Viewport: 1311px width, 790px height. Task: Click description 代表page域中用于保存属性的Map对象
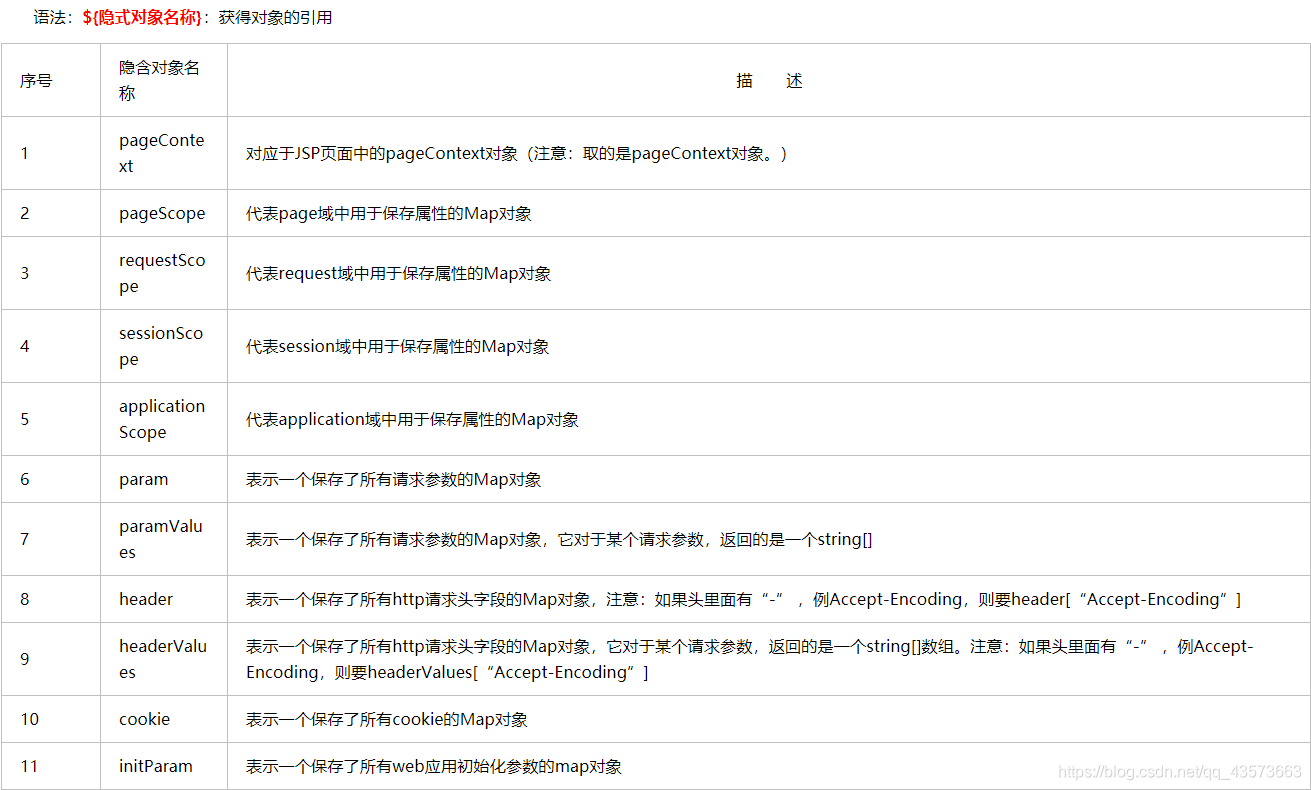click(389, 213)
